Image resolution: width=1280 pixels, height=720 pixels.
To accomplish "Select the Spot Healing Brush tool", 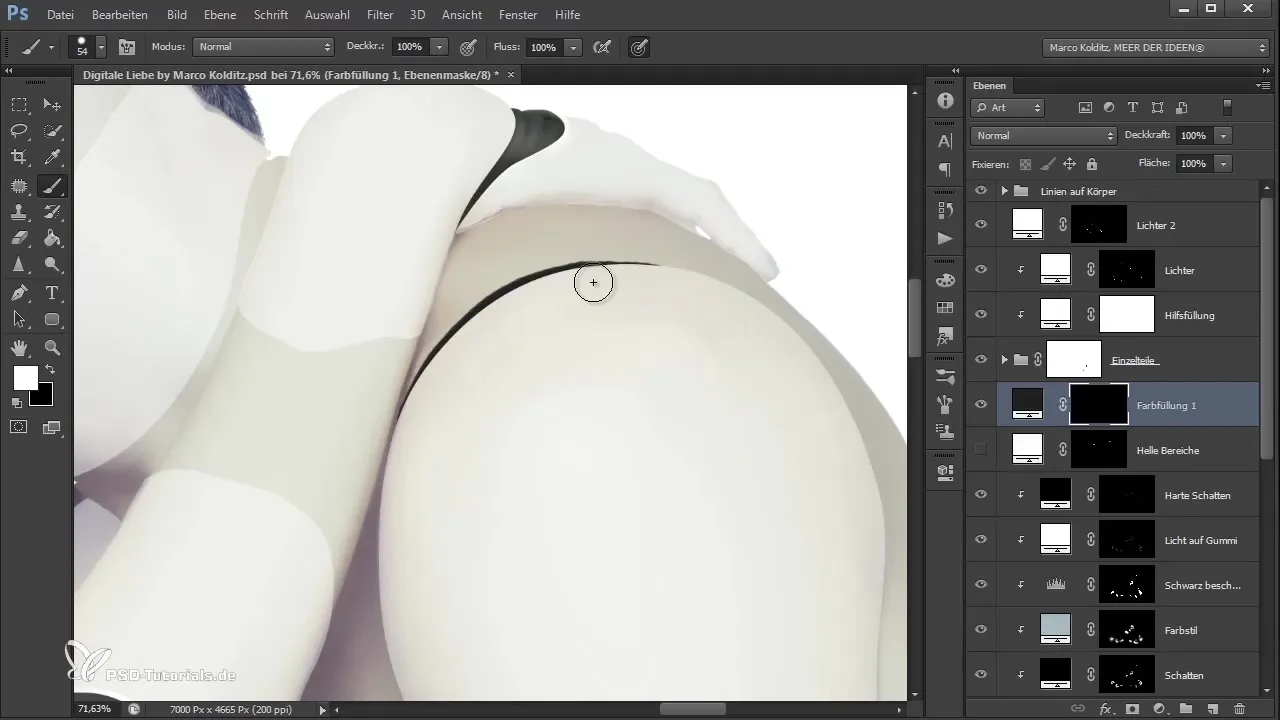I will 19,185.
